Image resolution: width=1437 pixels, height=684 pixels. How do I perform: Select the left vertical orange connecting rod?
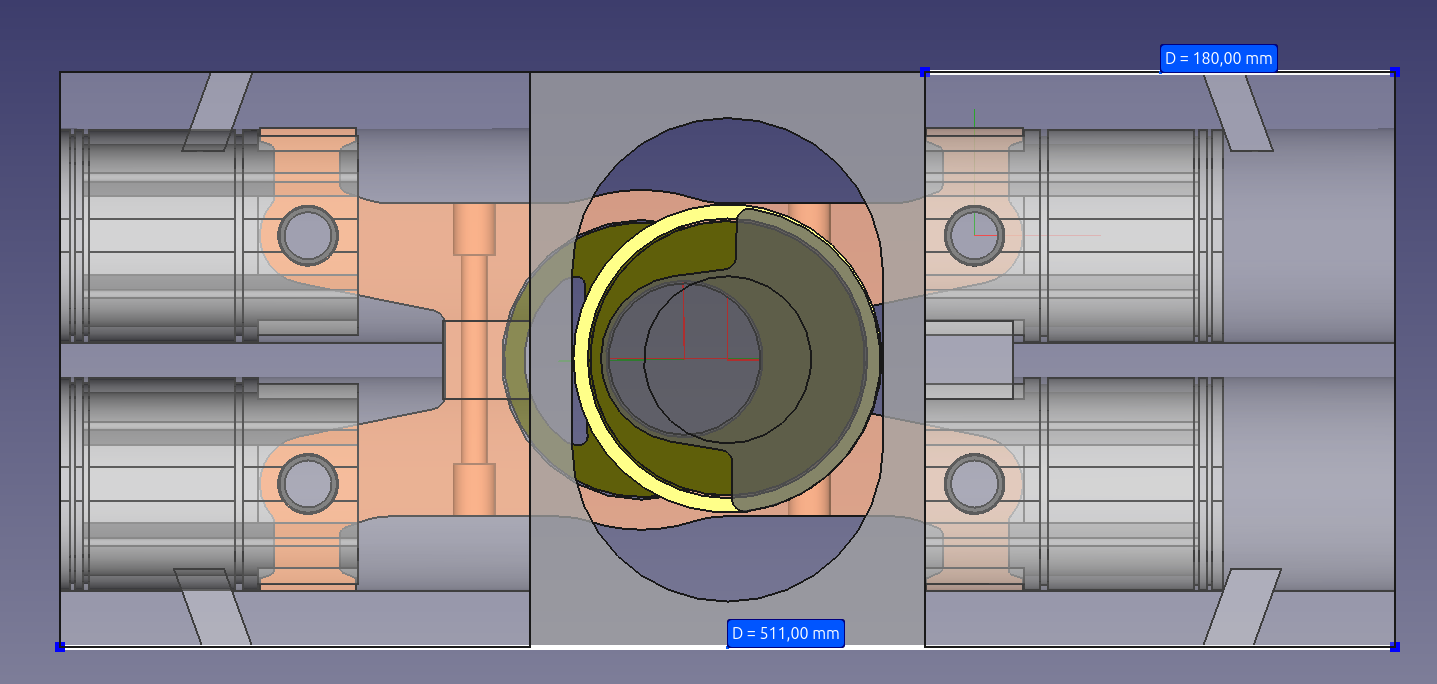474,360
